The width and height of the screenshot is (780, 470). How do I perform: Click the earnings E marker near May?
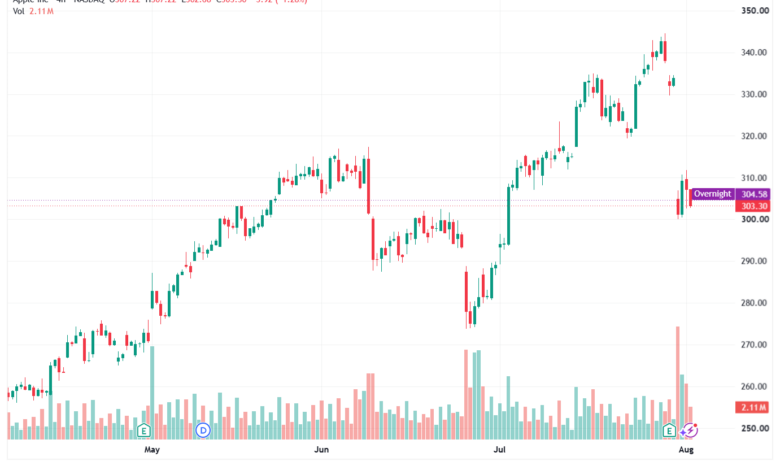click(144, 430)
